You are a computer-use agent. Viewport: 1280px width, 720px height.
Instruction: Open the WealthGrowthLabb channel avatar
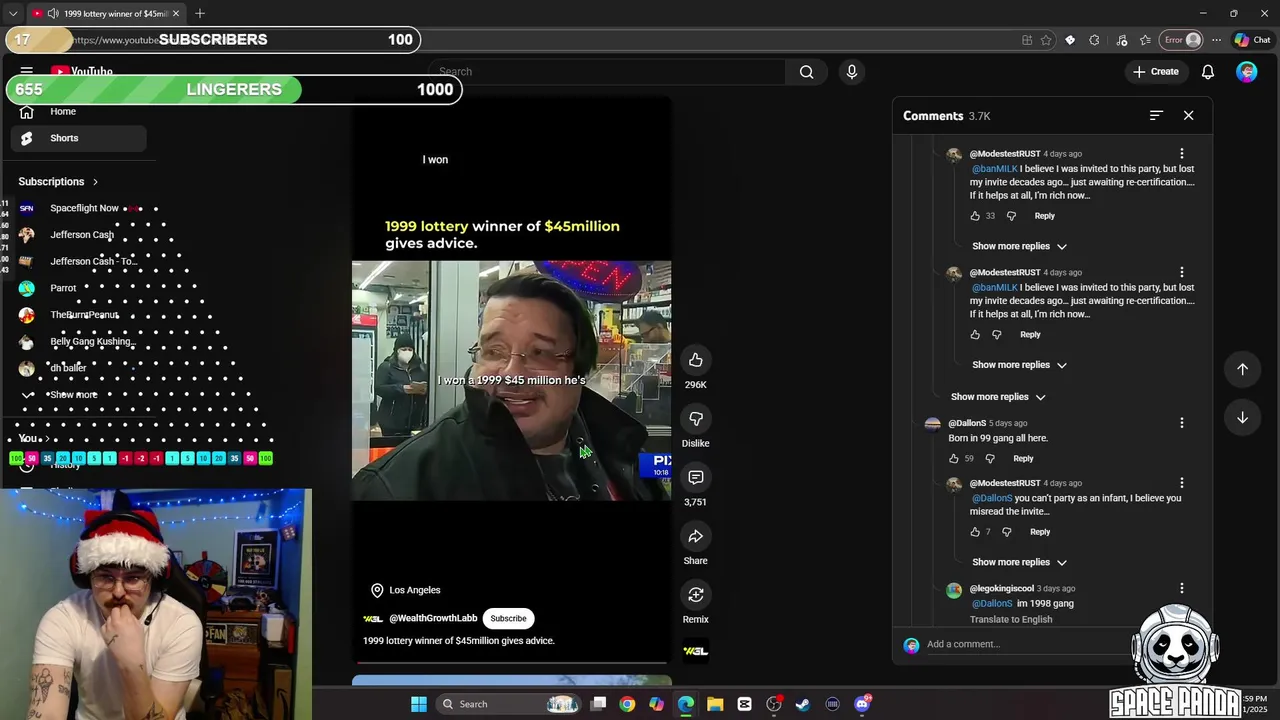pos(373,619)
